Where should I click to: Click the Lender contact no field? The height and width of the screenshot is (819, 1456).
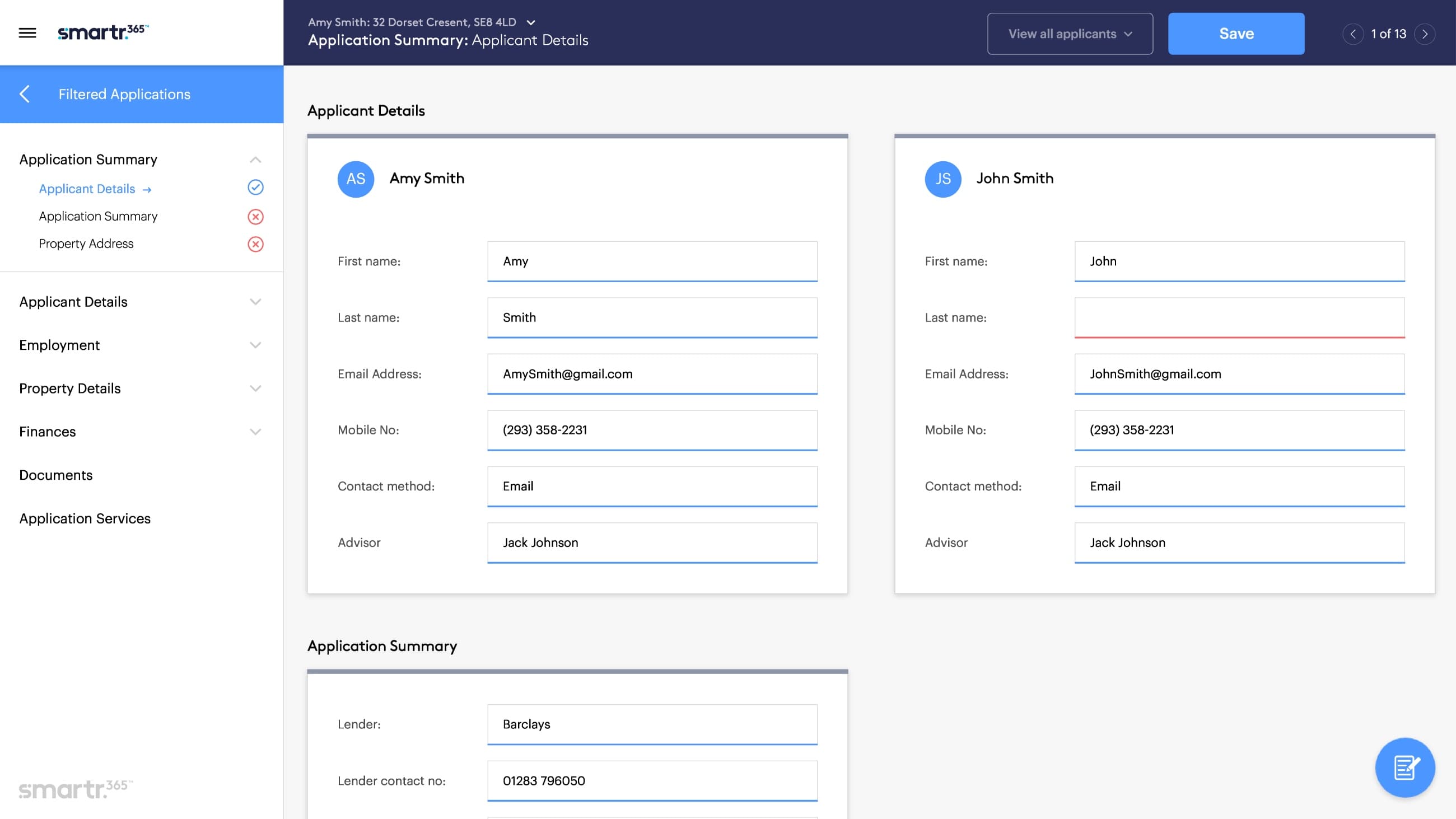pyautogui.click(x=652, y=780)
